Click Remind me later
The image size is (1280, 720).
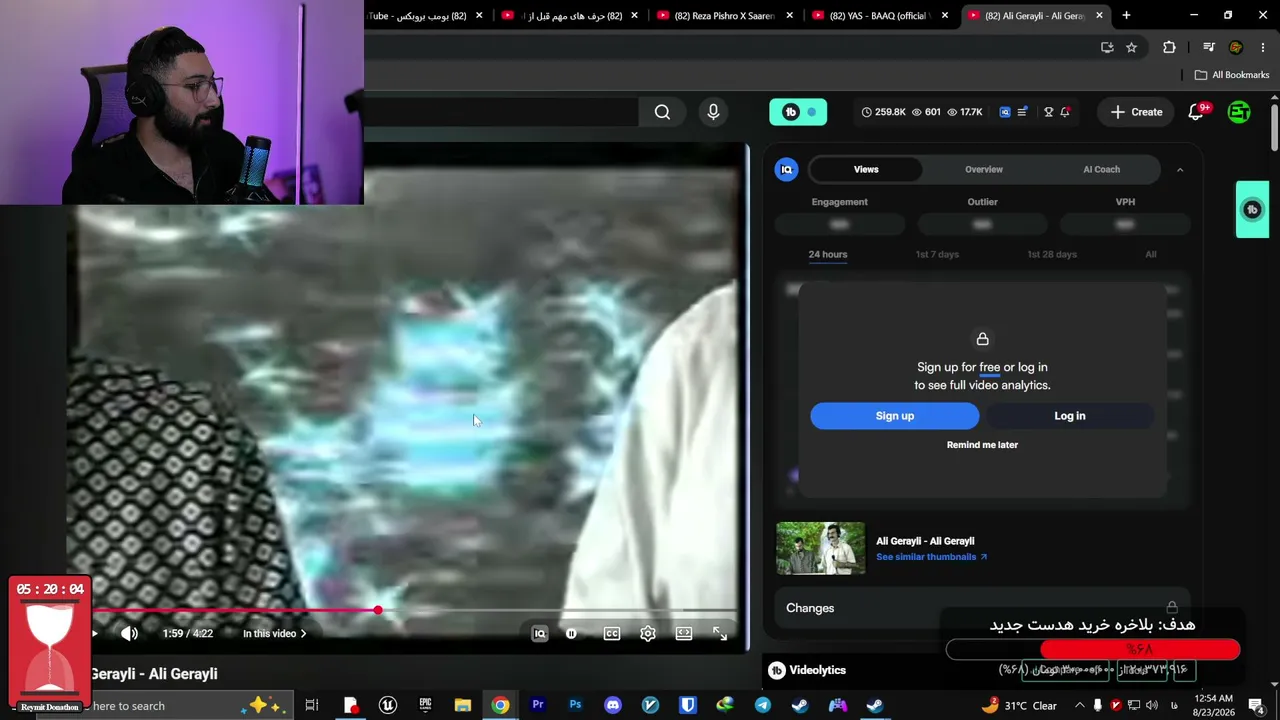[982, 445]
